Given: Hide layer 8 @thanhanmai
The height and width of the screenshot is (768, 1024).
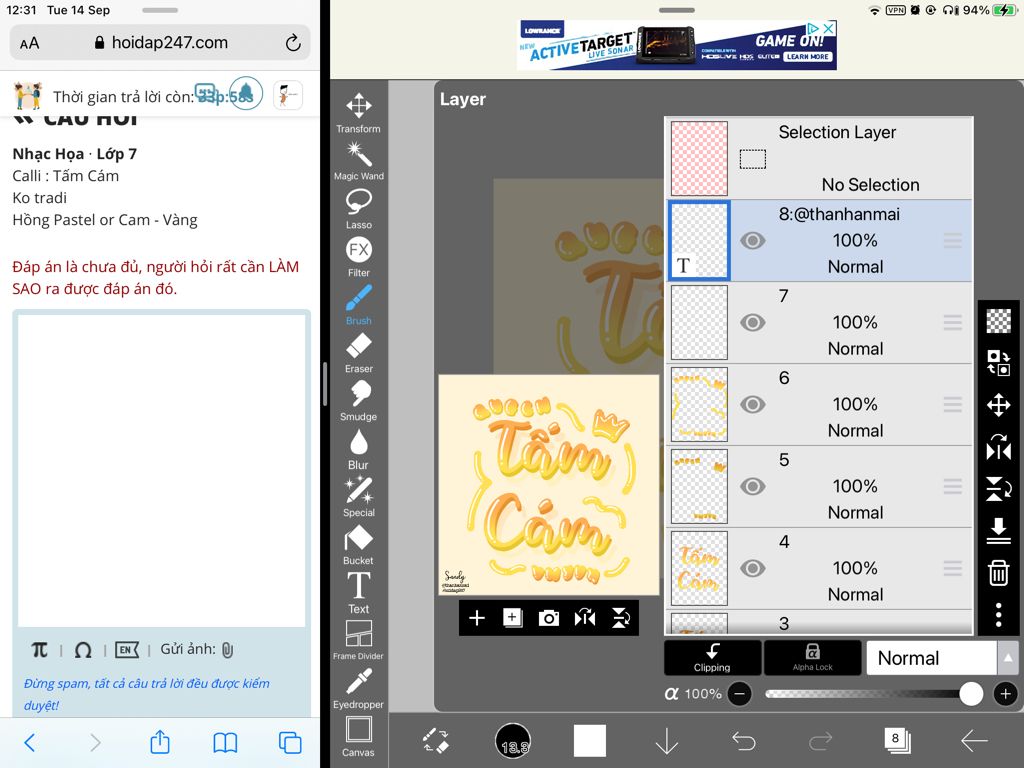Looking at the screenshot, I should point(752,241).
